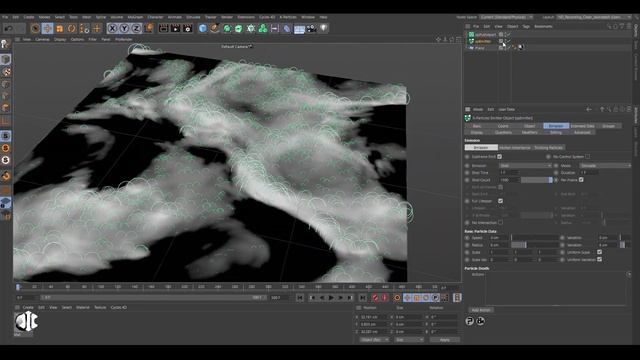Adjust the Speed slider
This screenshot has width=640, height=360.
click(535, 238)
